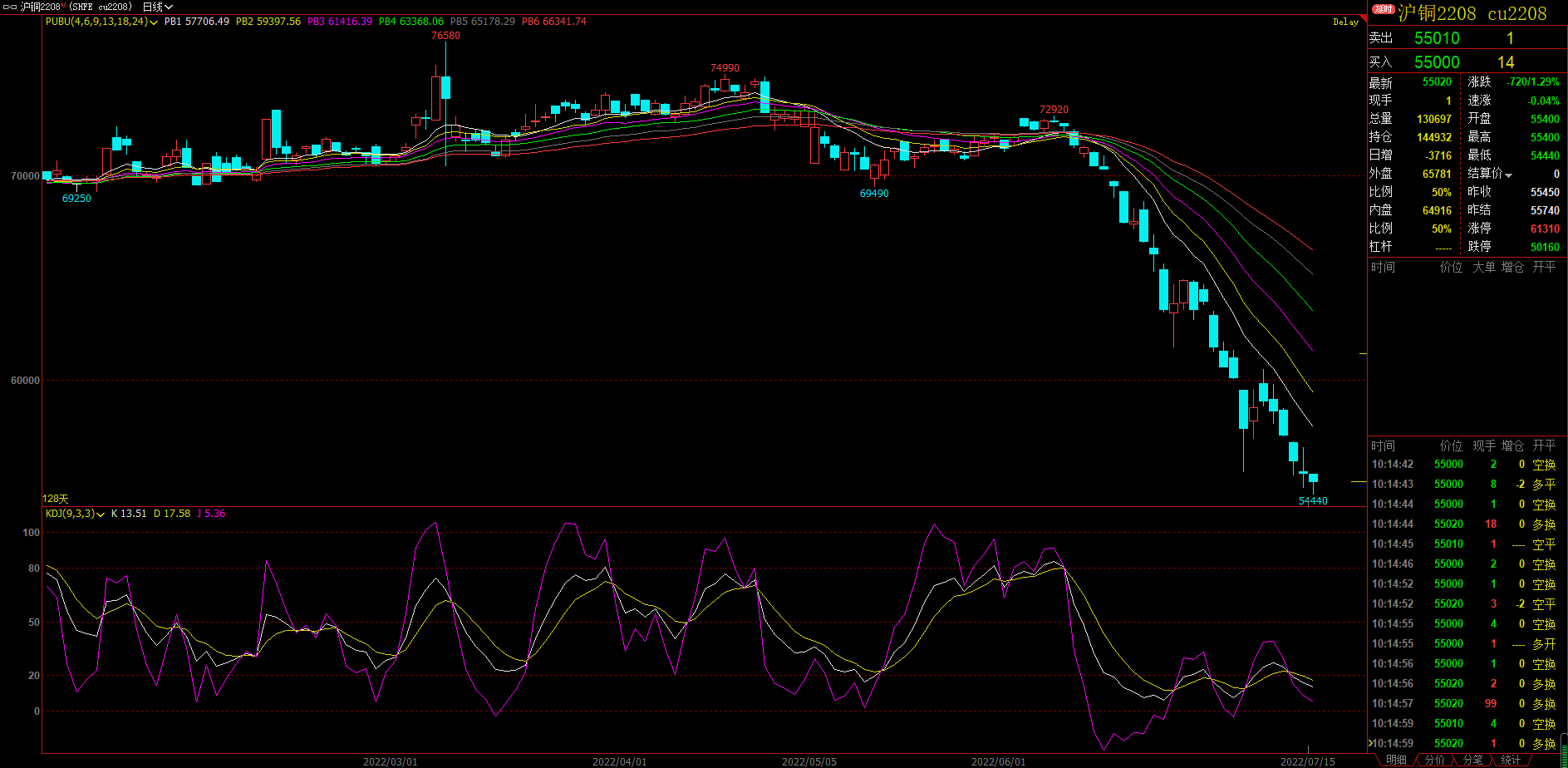Click the 76580 high price label
The width and height of the screenshot is (1568, 768).
(x=445, y=36)
